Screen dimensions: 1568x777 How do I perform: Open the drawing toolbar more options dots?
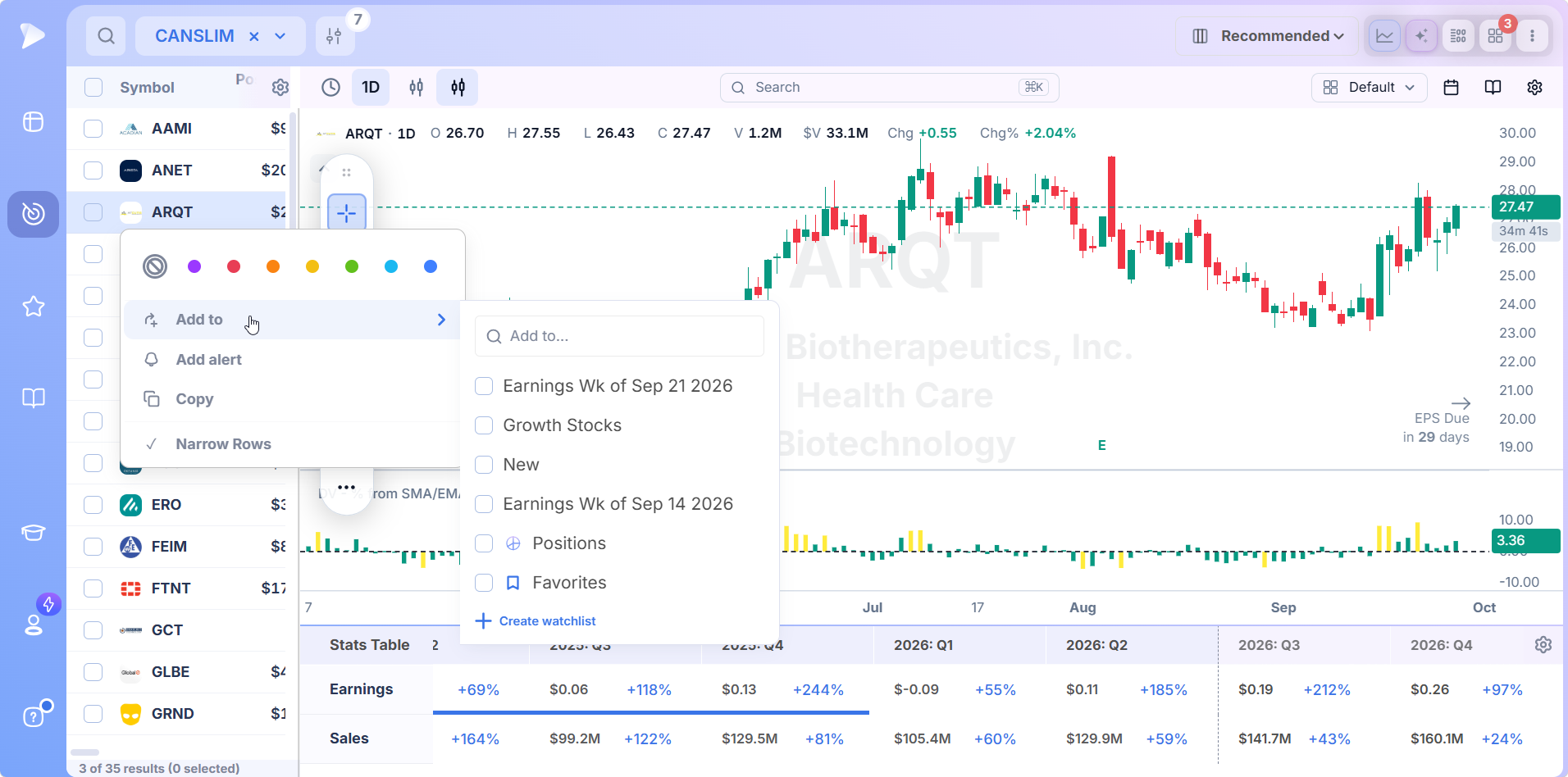click(346, 488)
